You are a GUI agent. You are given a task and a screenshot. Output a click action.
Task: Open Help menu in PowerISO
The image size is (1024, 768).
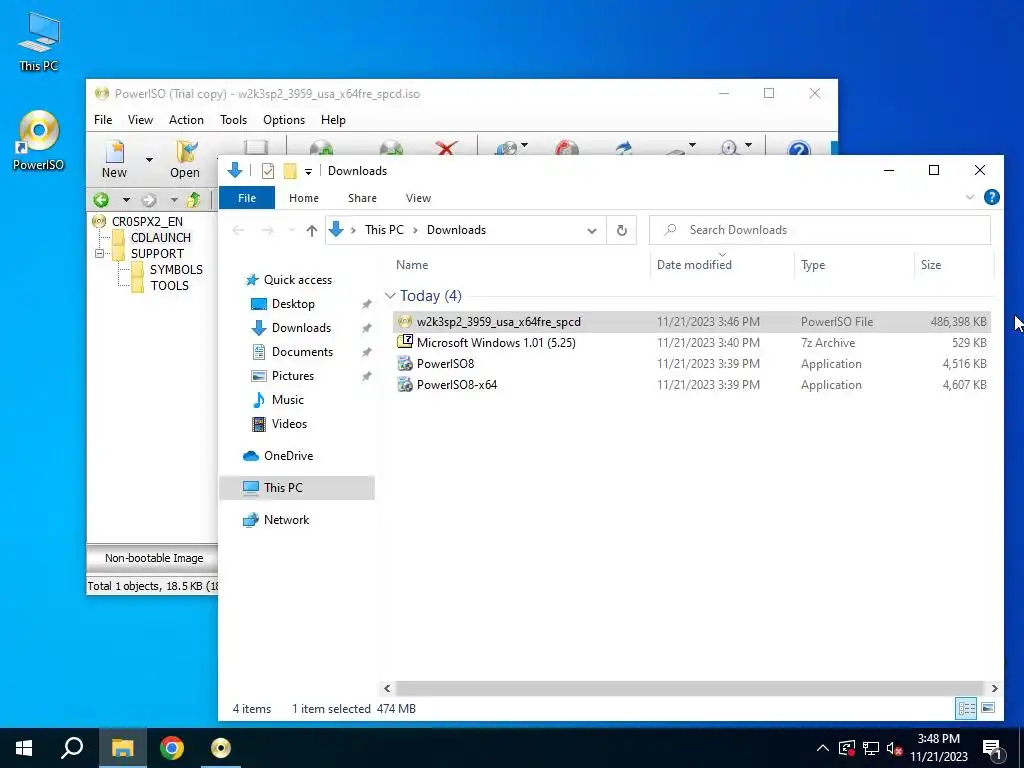click(x=333, y=120)
